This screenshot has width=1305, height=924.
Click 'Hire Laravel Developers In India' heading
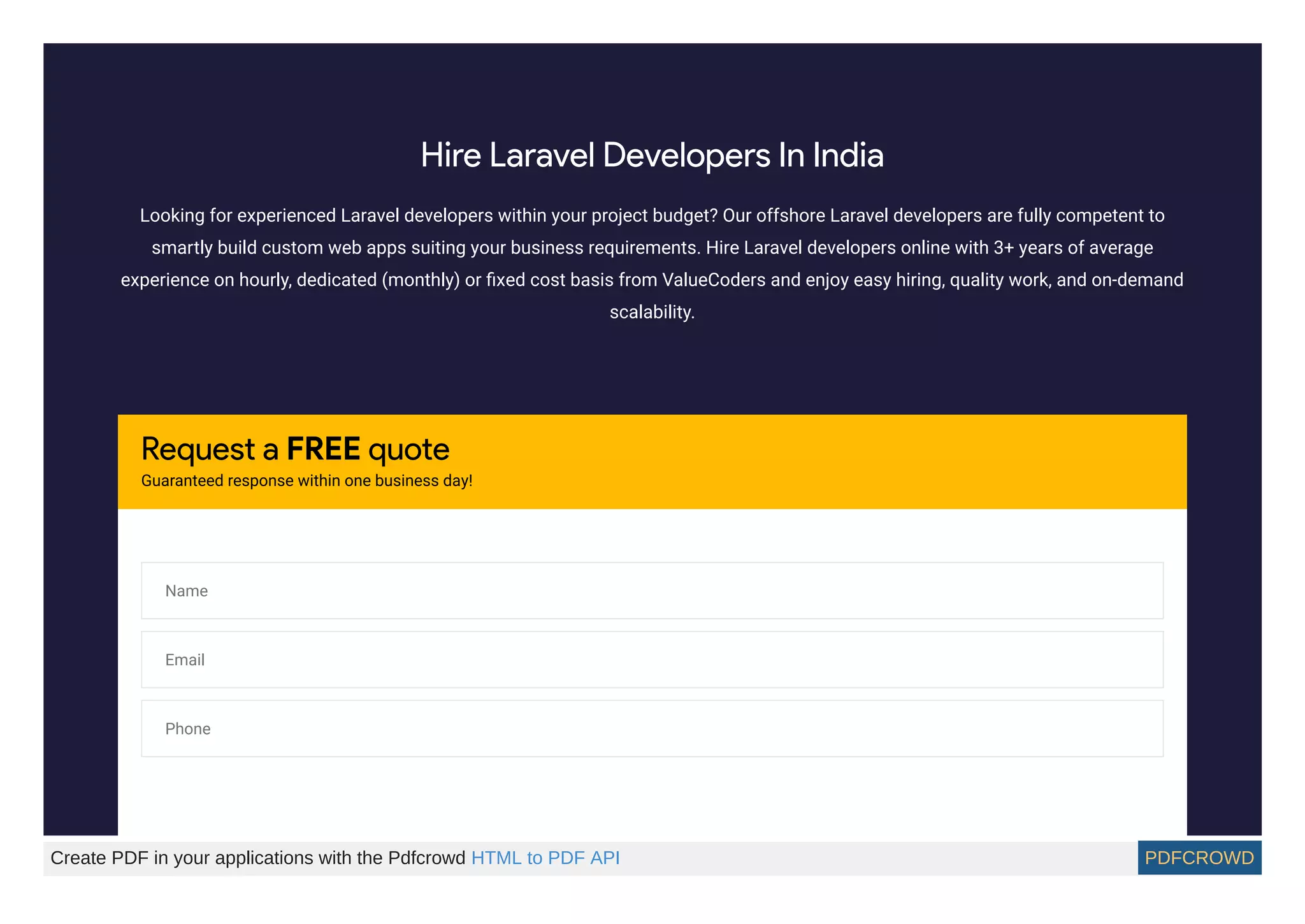(x=652, y=155)
